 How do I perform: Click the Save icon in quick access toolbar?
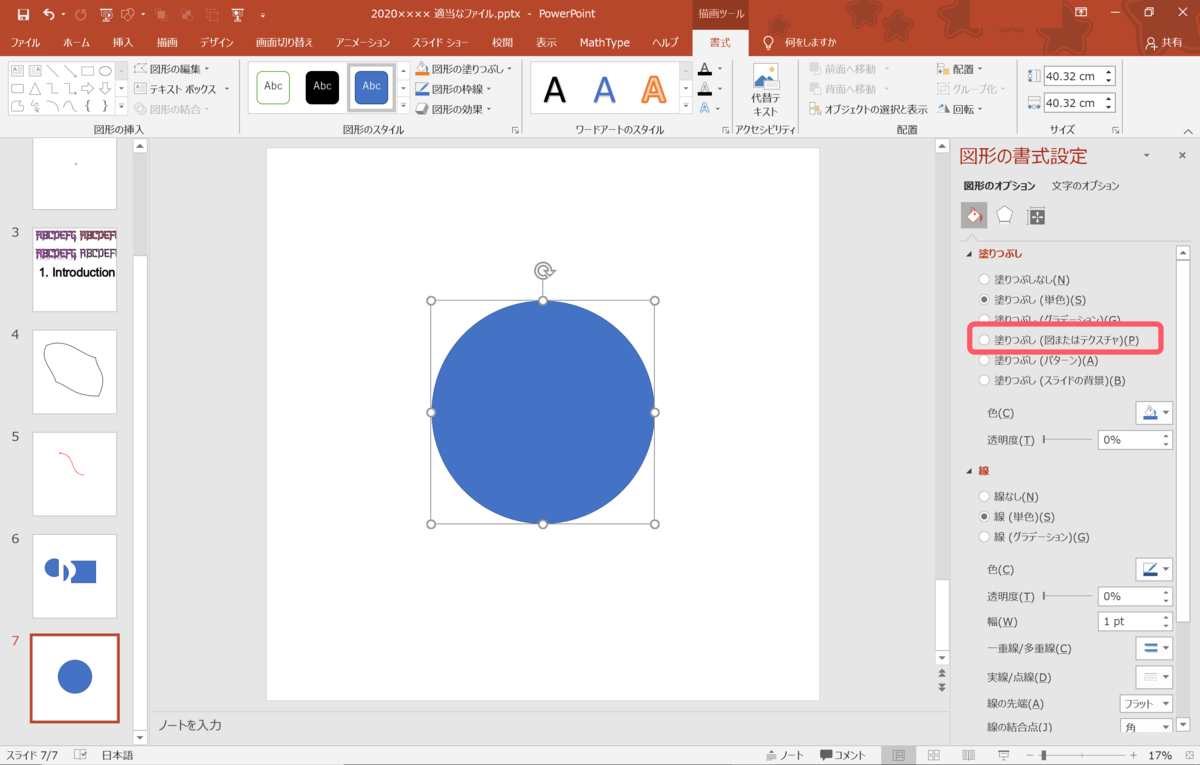(22, 15)
